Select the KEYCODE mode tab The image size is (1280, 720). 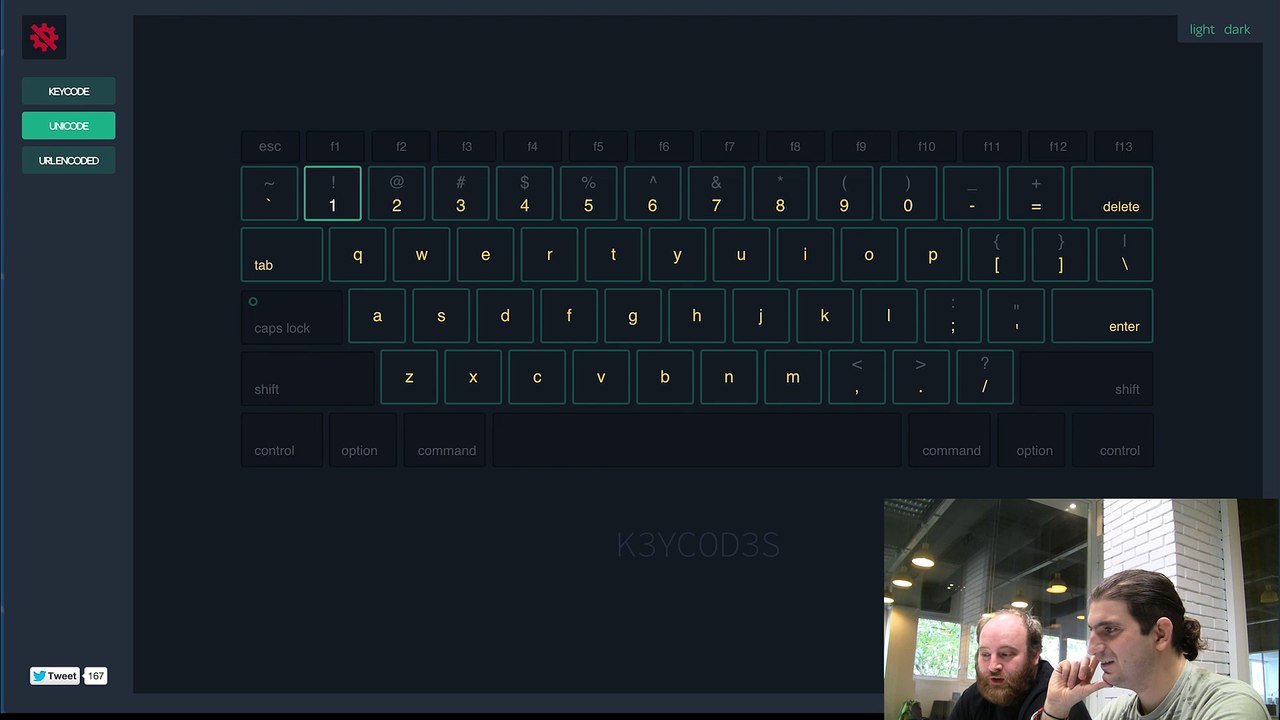click(69, 91)
